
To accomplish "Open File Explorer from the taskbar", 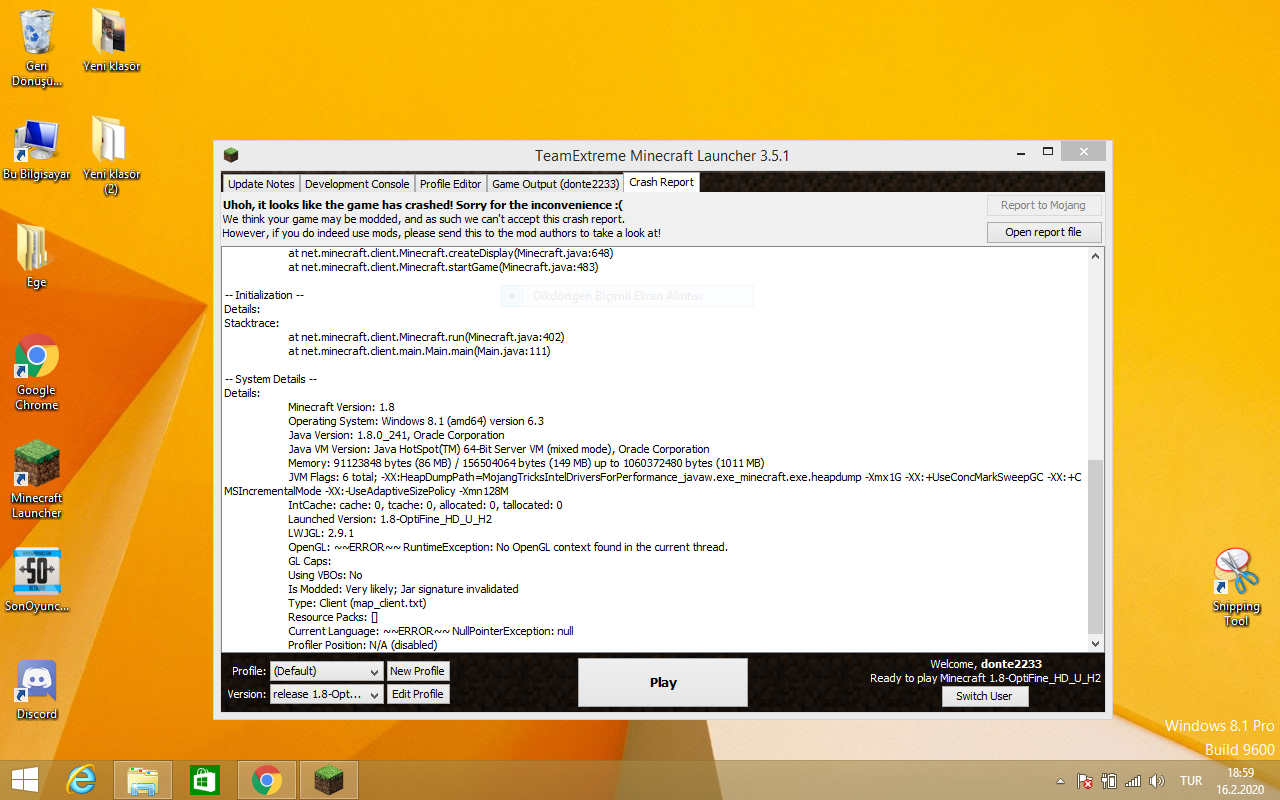I will [x=143, y=780].
